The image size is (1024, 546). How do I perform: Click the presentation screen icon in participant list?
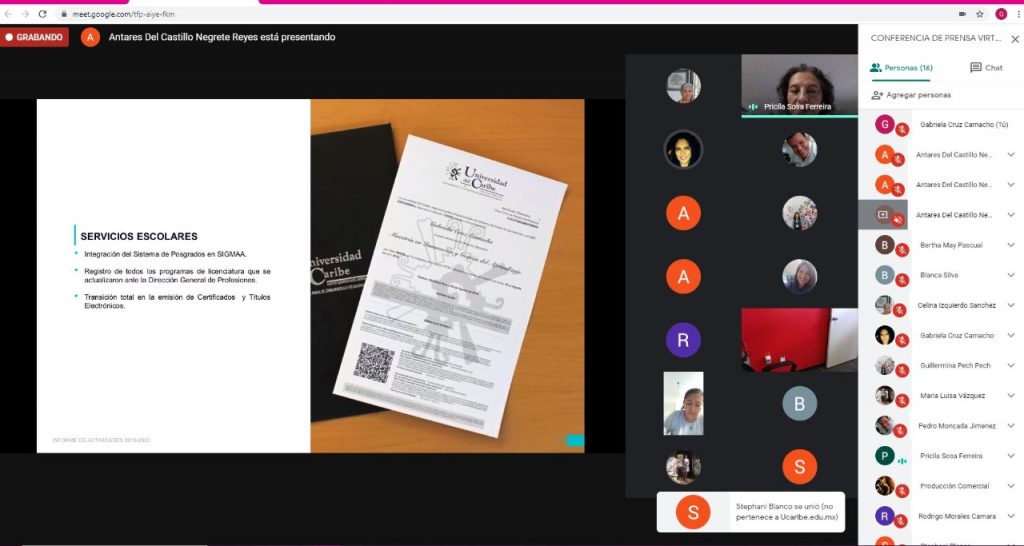(x=883, y=215)
